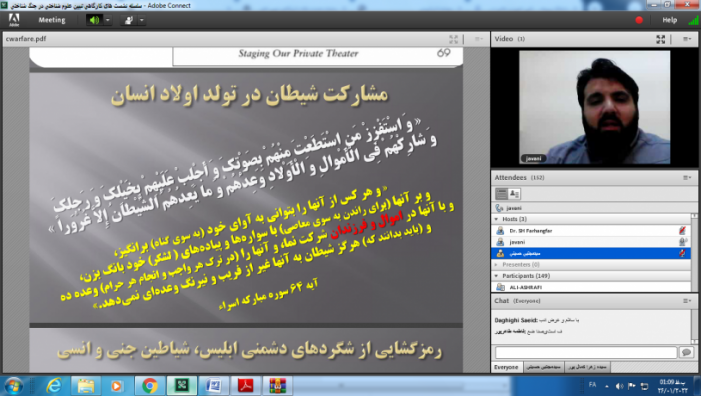Click the Adobe logo in menu bar
Image resolution: width=701 pixels, height=396 pixels.
point(14,20)
